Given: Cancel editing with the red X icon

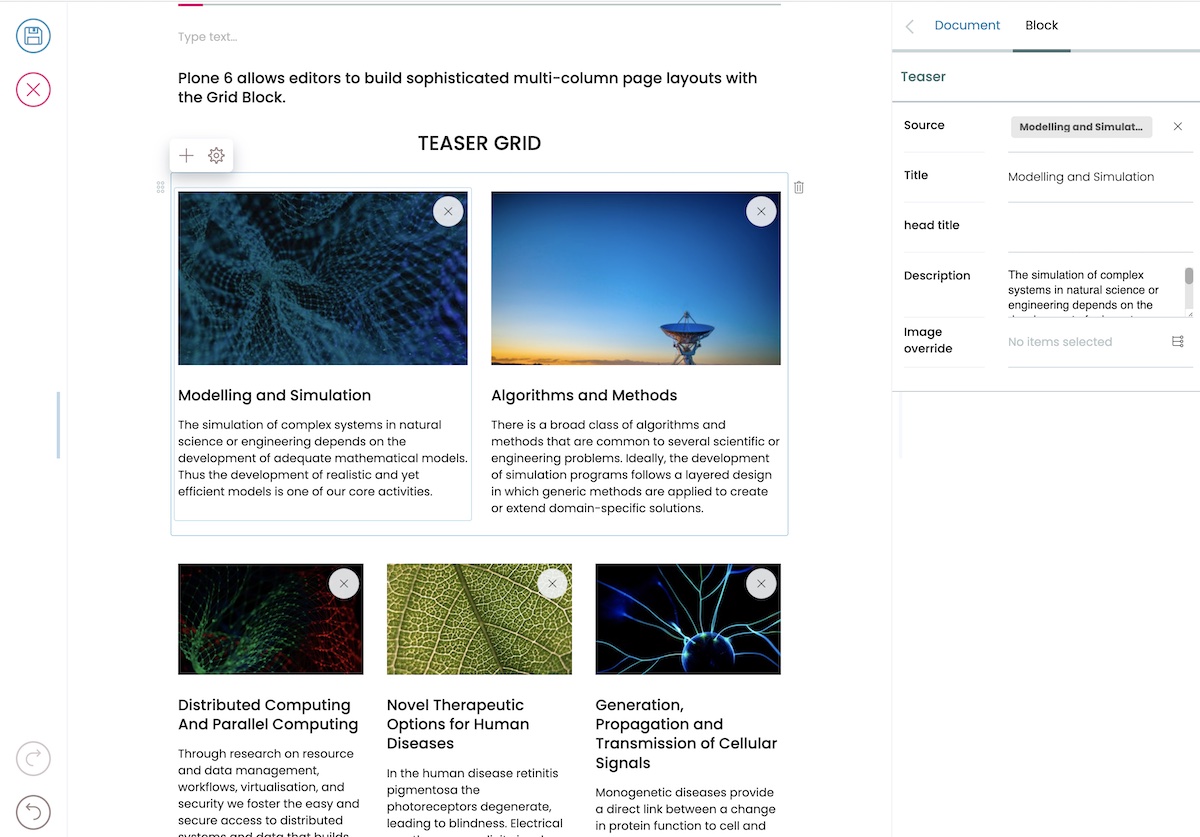Looking at the screenshot, I should tap(33, 90).
